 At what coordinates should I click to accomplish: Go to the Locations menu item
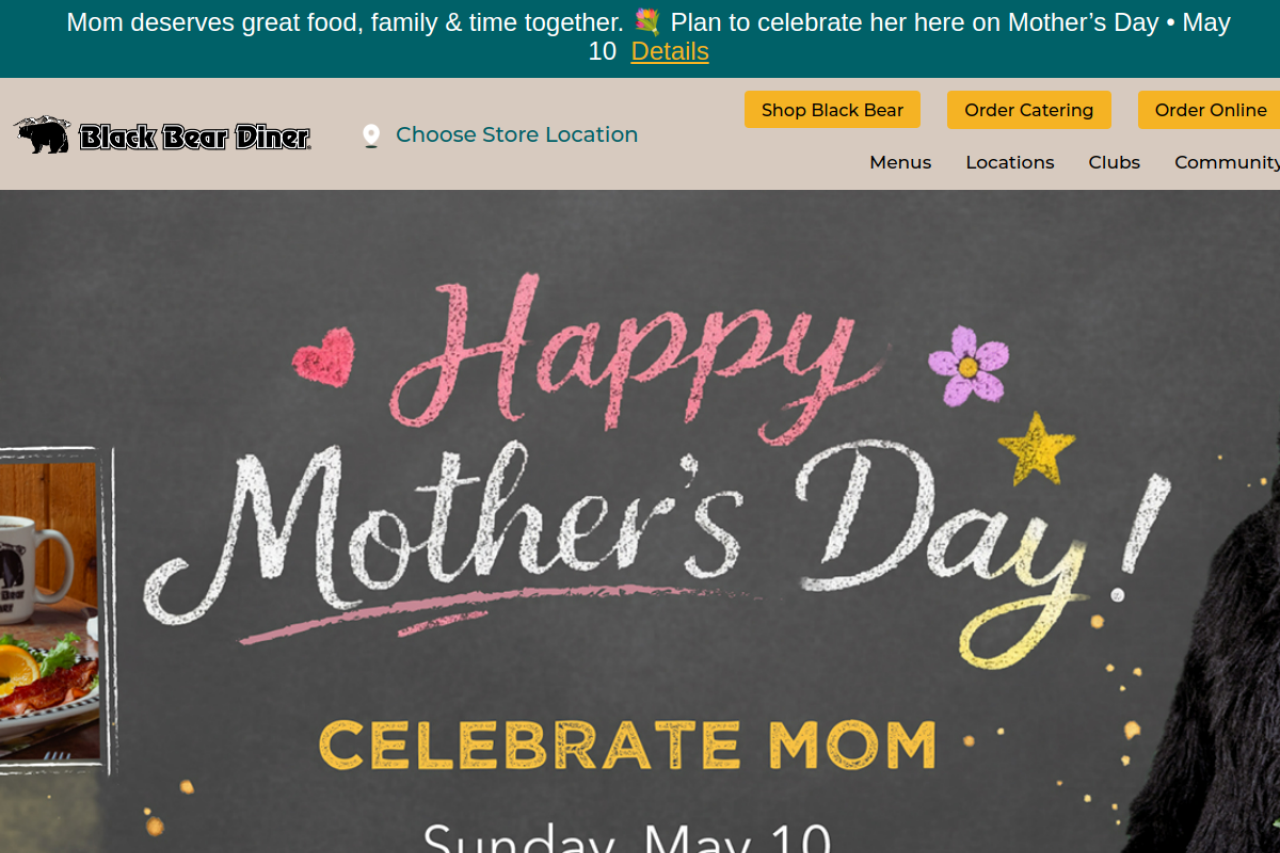[1009, 162]
